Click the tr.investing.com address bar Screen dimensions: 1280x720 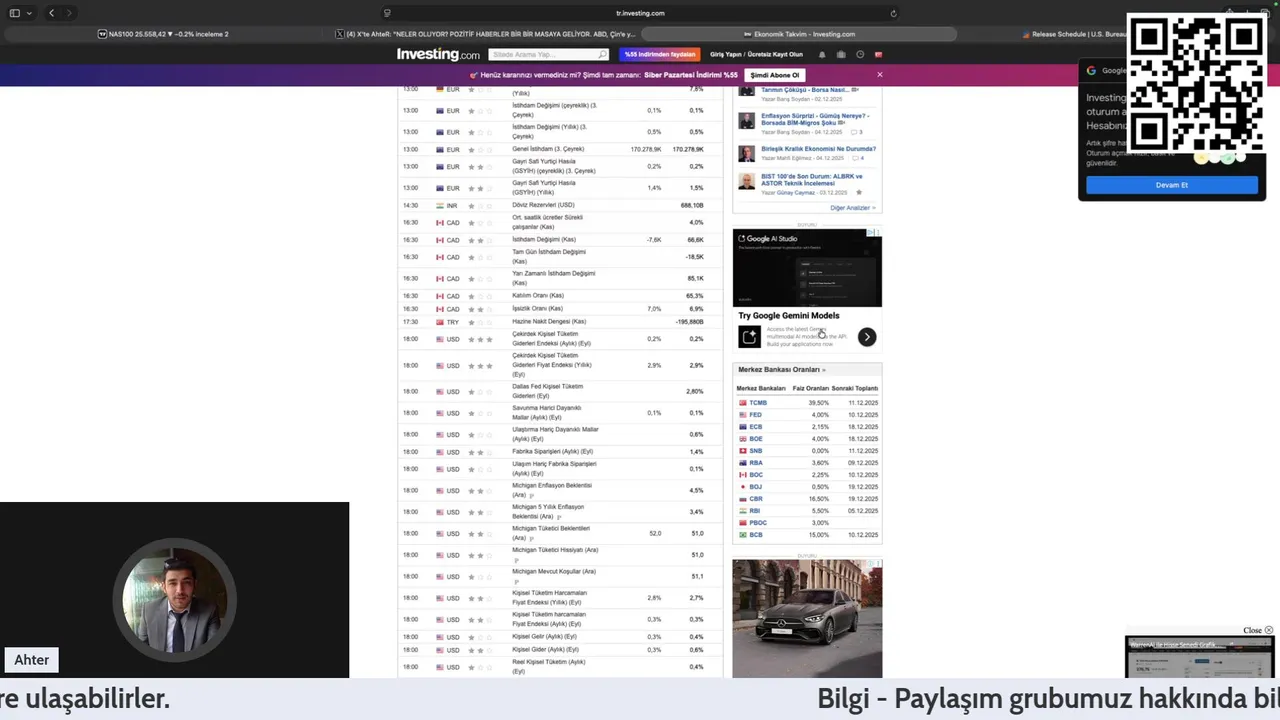tap(640, 13)
